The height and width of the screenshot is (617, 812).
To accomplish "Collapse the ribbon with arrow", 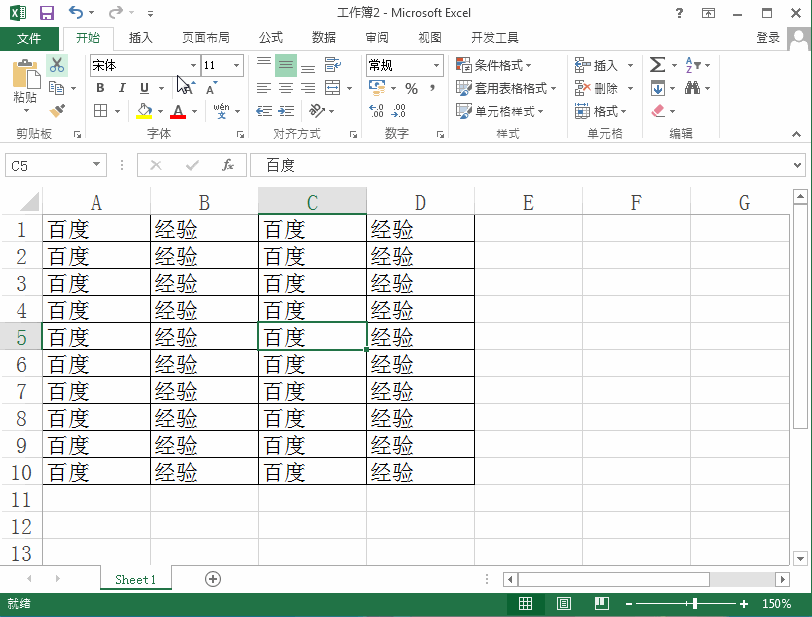I will [x=796, y=134].
